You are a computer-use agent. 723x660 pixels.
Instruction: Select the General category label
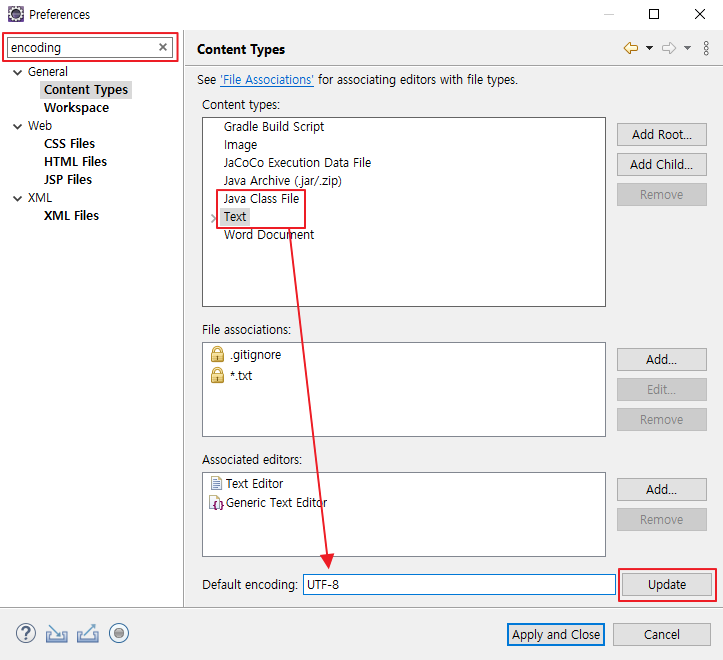[x=47, y=71]
